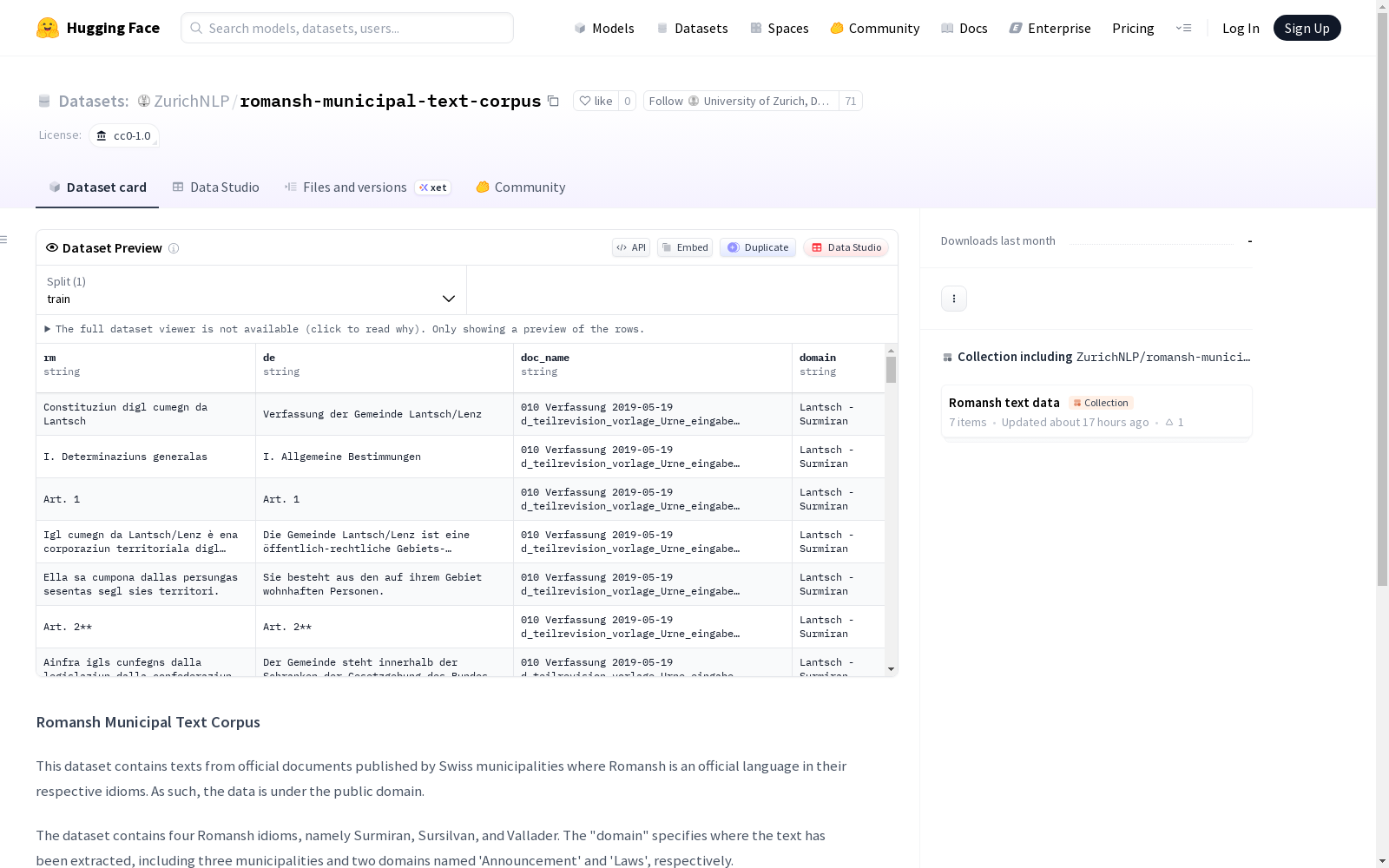Click the 'Downloads last month' label

[998, 240]
